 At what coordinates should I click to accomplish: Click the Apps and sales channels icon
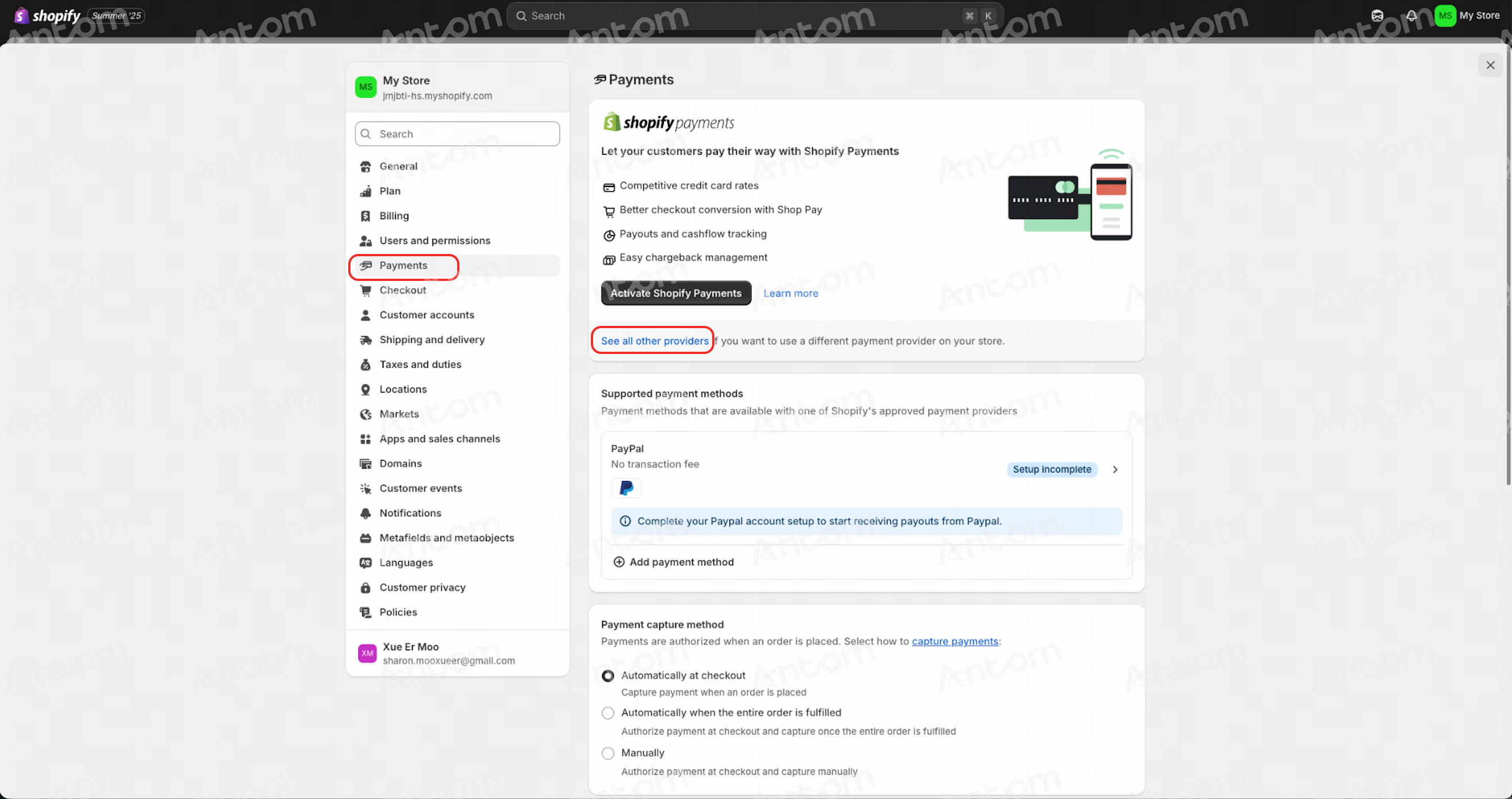click(366, 439)
